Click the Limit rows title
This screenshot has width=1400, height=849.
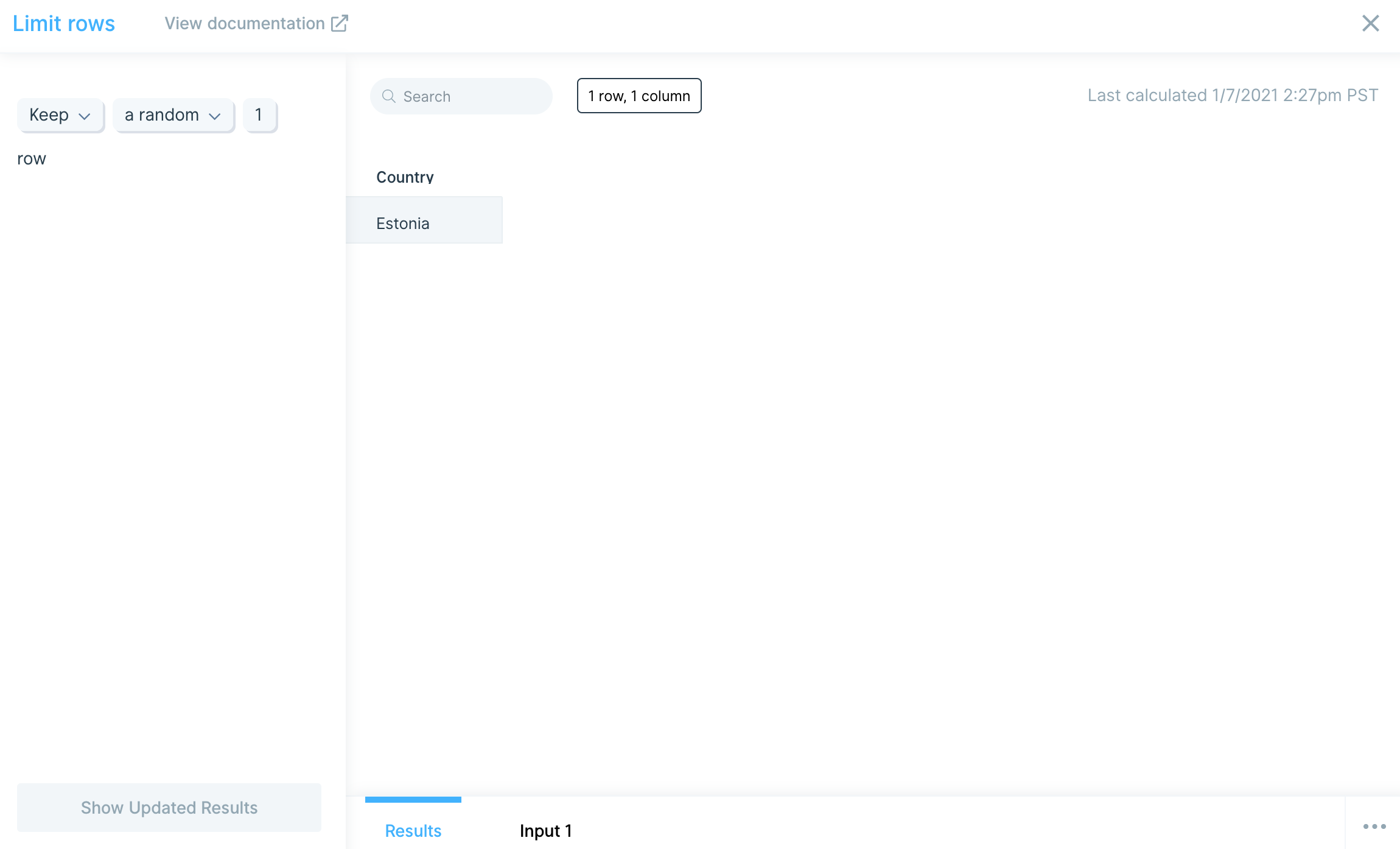point(64,23)
